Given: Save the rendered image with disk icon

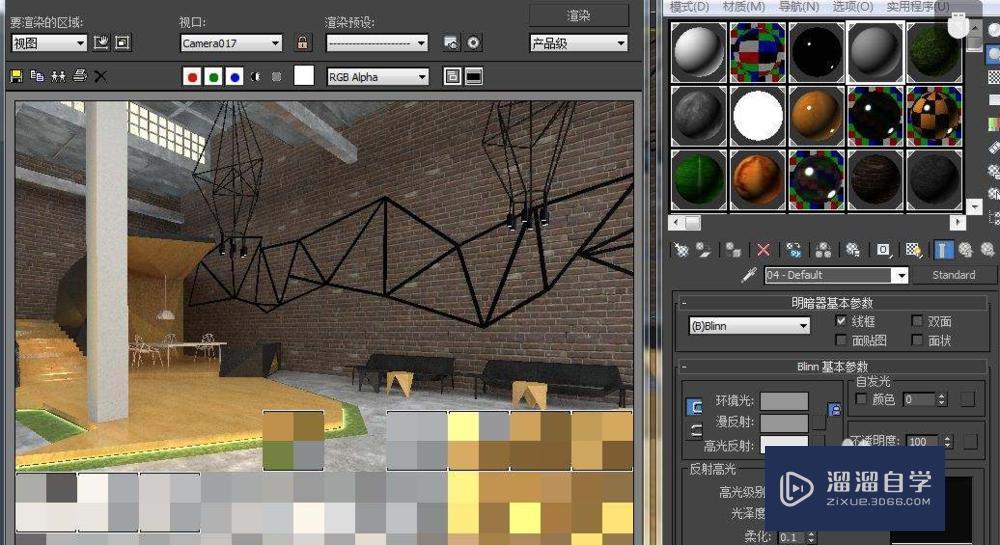Looking at the screenshot, I should [x=16, y=76].
